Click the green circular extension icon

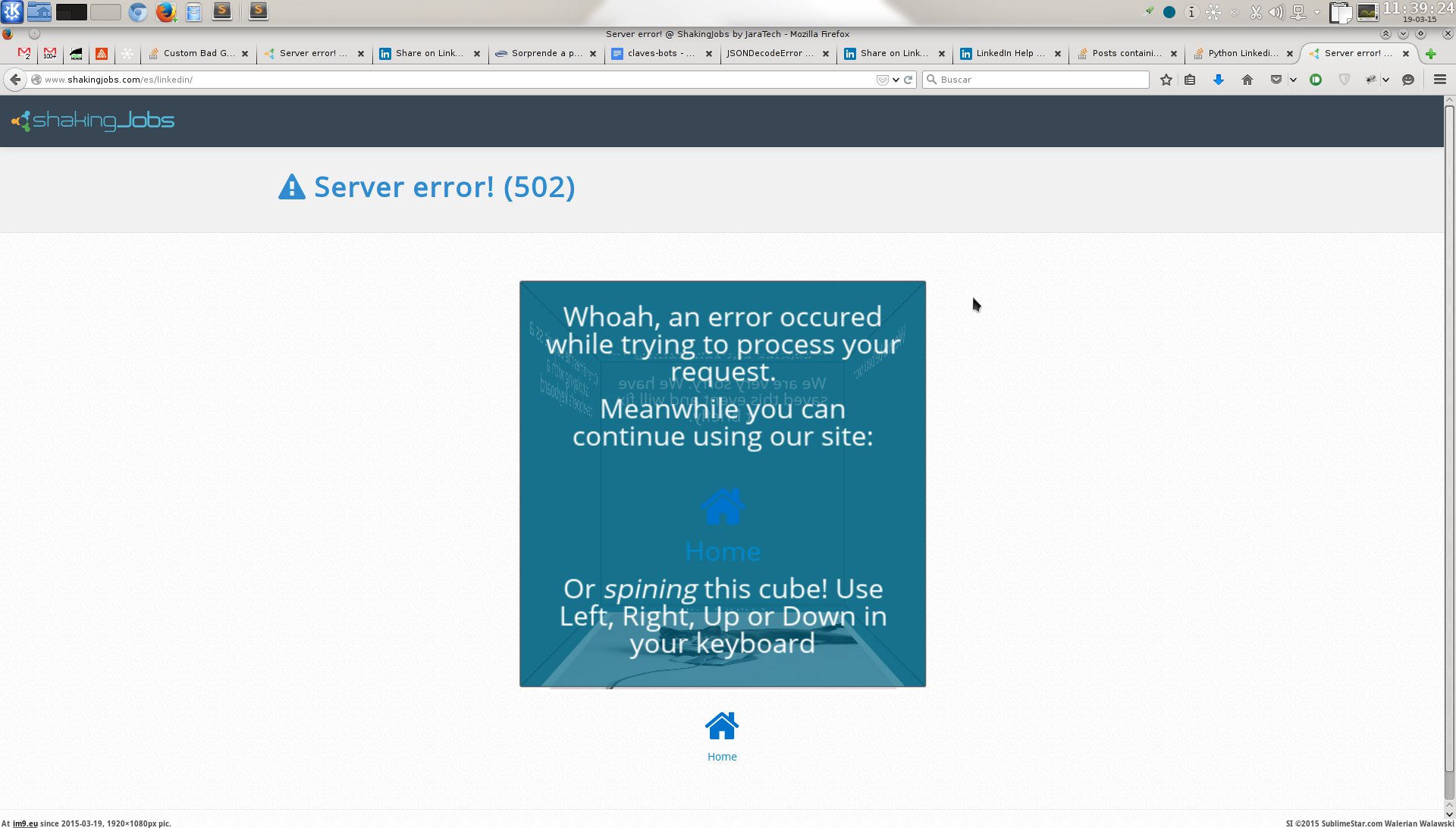[x=1316, y=80]
